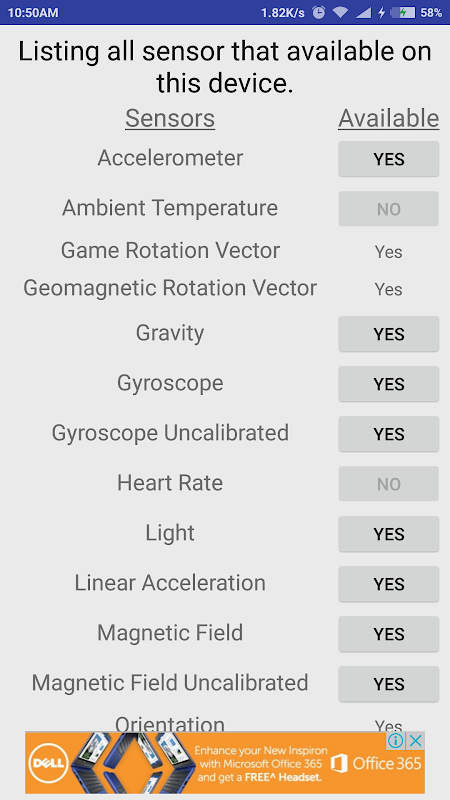Screen dimensions: 450x800
Task: Click the disabled NO for Ambient Temperature
Action: pos(388,209)
